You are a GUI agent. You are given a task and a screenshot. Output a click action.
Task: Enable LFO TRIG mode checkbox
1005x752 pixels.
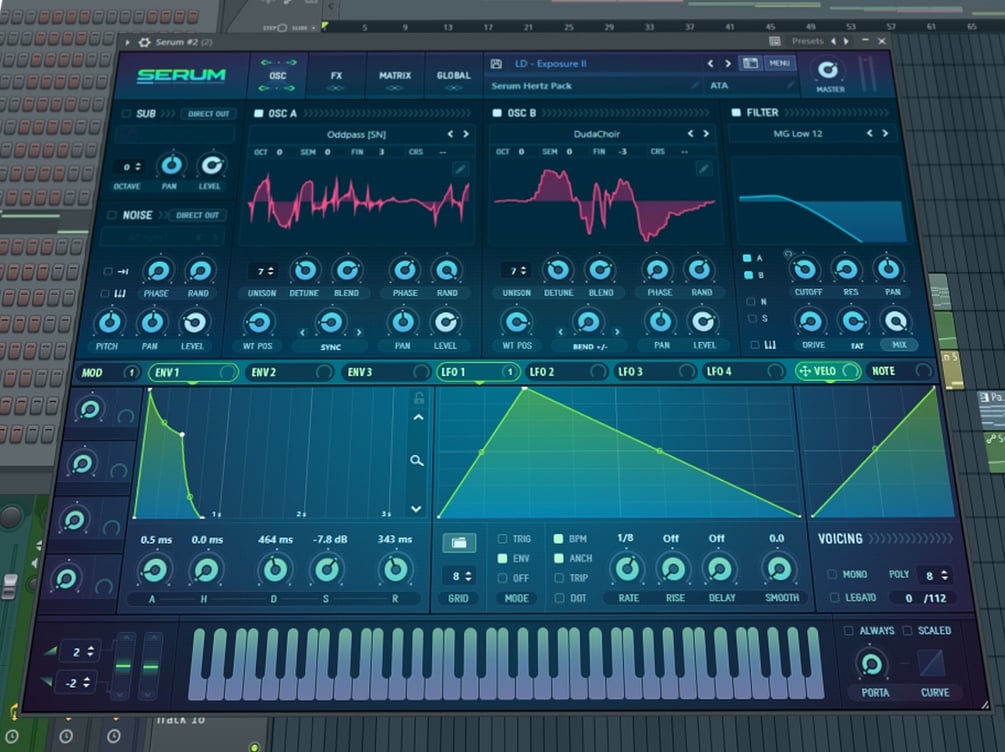(x=502, y=539)
